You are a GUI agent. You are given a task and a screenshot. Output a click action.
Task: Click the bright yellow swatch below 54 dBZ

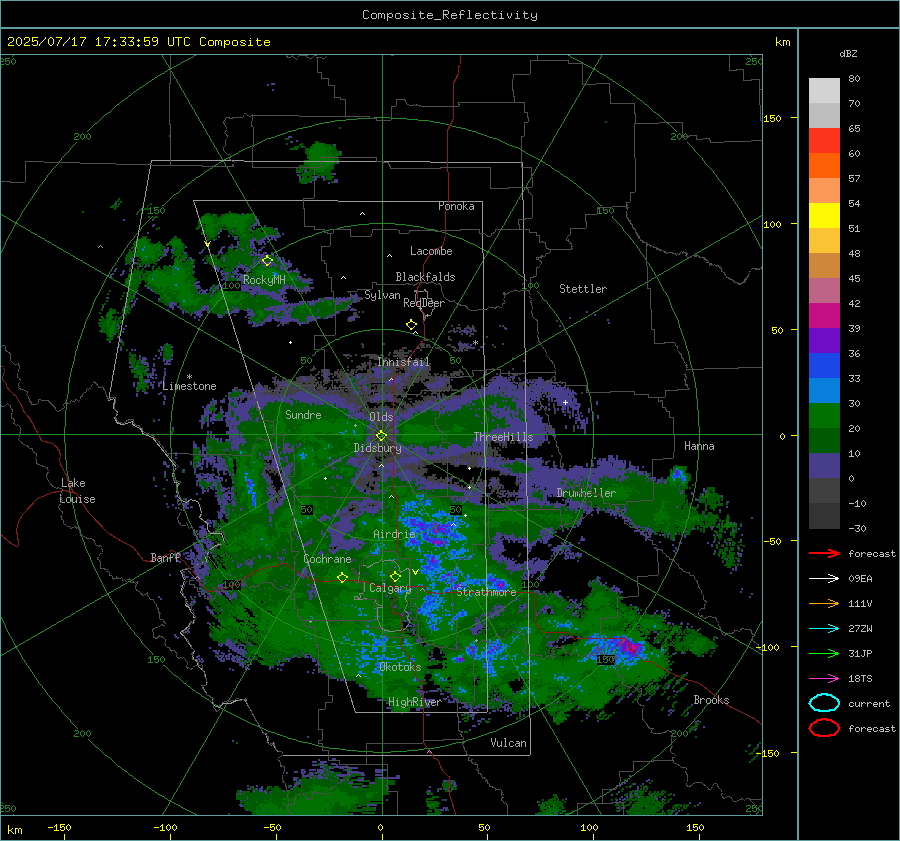824,215
